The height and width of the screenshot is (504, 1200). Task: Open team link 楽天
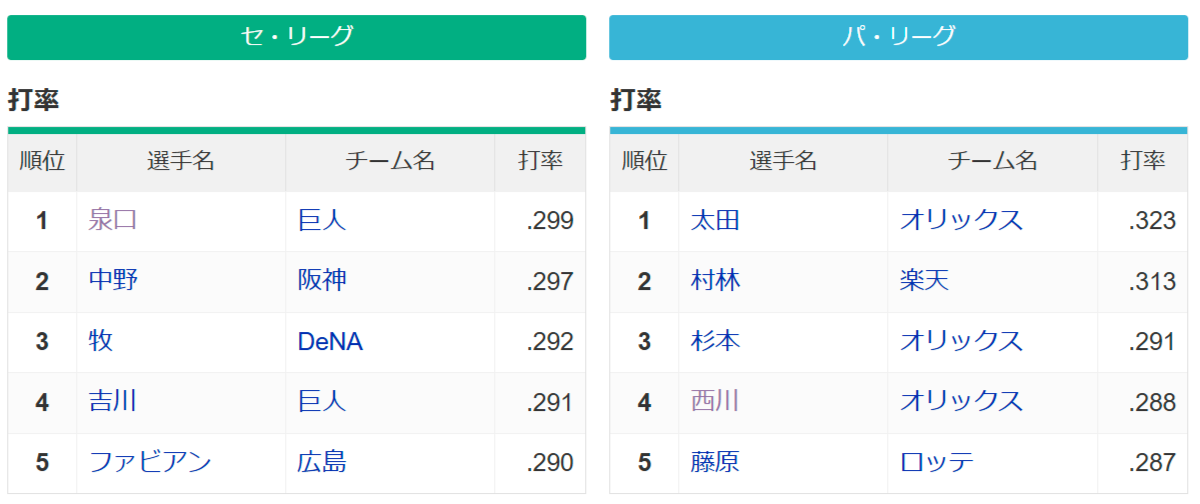[x=924, y=281]
